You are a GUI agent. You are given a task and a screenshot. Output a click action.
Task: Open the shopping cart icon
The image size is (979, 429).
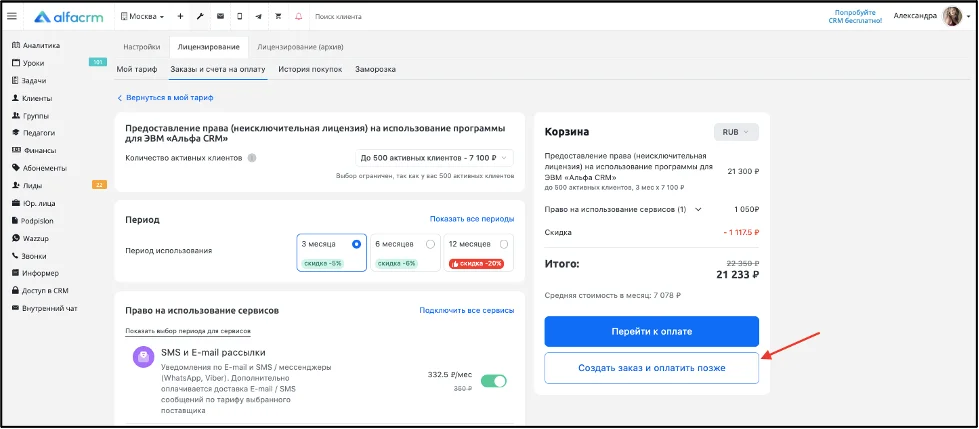click(278, 17)
